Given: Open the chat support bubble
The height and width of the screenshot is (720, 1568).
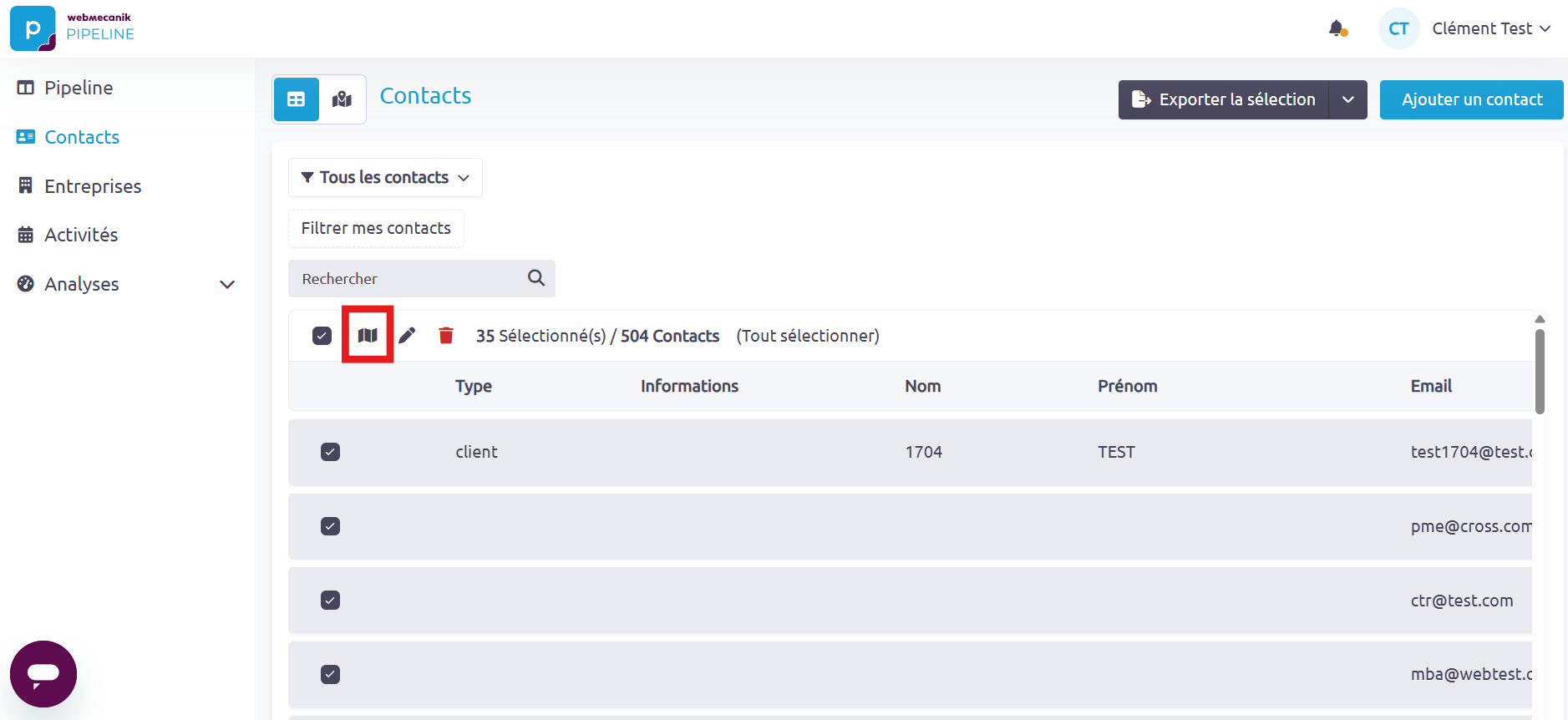Looking at the screenshot, I should click(x=43, y=674).
